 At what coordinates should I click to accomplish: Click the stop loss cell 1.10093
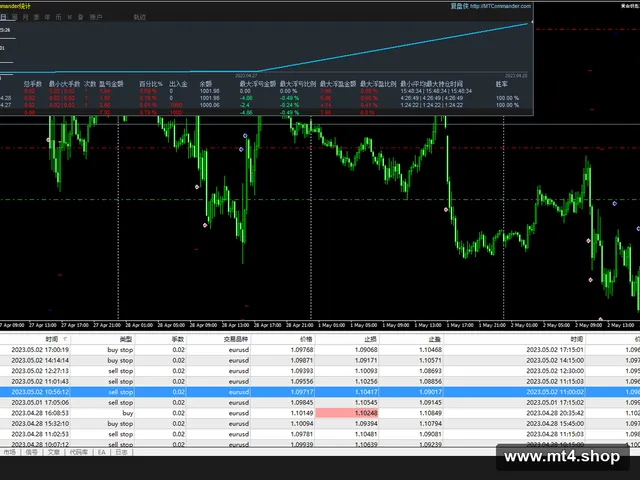pyautogui.click(x=366, y=371)
